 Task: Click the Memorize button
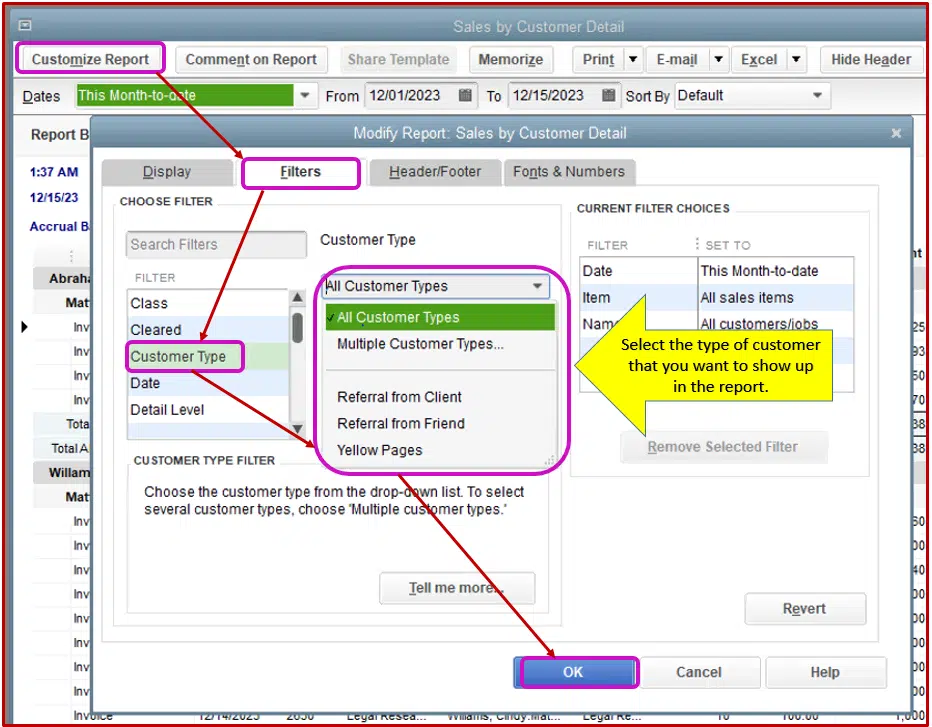pyautogui.click(x=511, y=59)
